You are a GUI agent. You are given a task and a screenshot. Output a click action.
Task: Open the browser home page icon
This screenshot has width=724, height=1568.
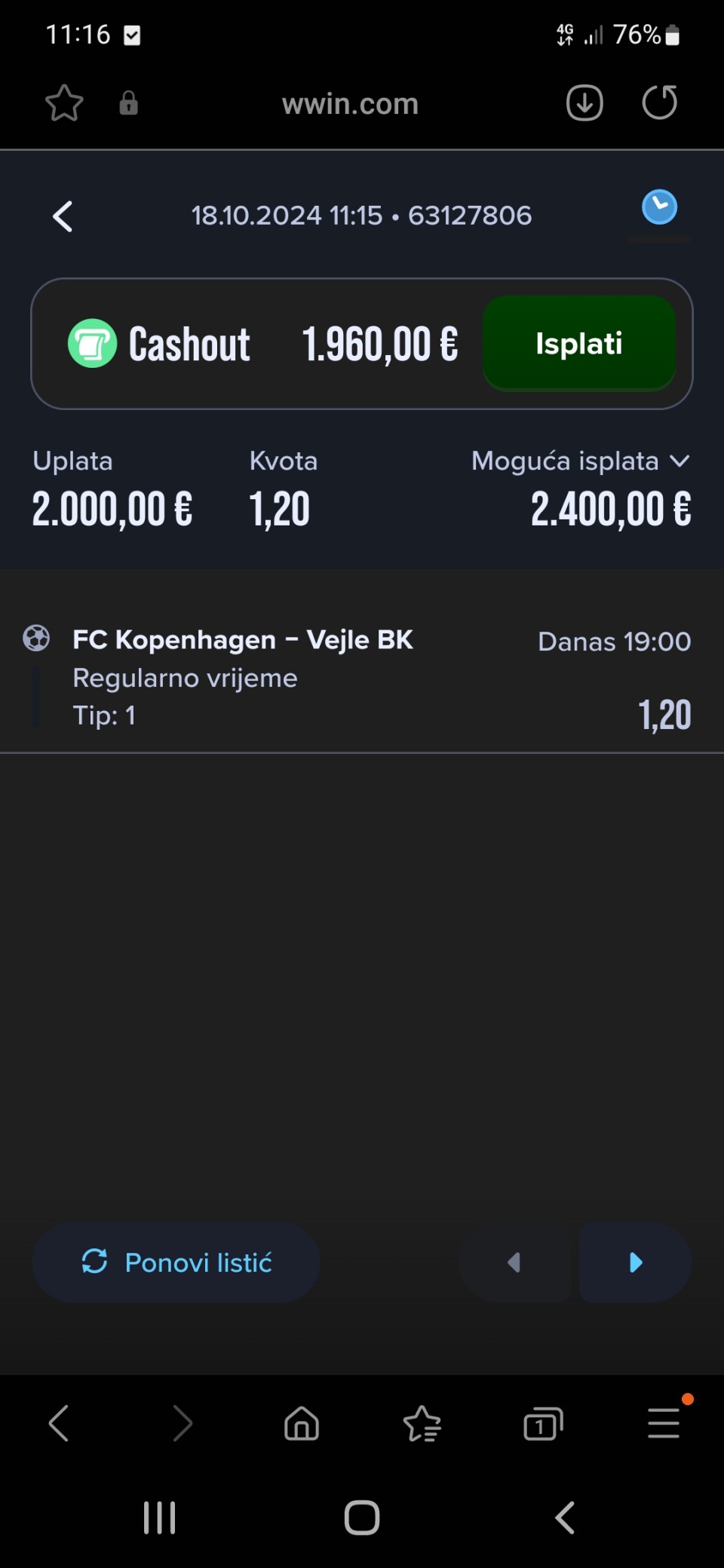coord(302,1424)
